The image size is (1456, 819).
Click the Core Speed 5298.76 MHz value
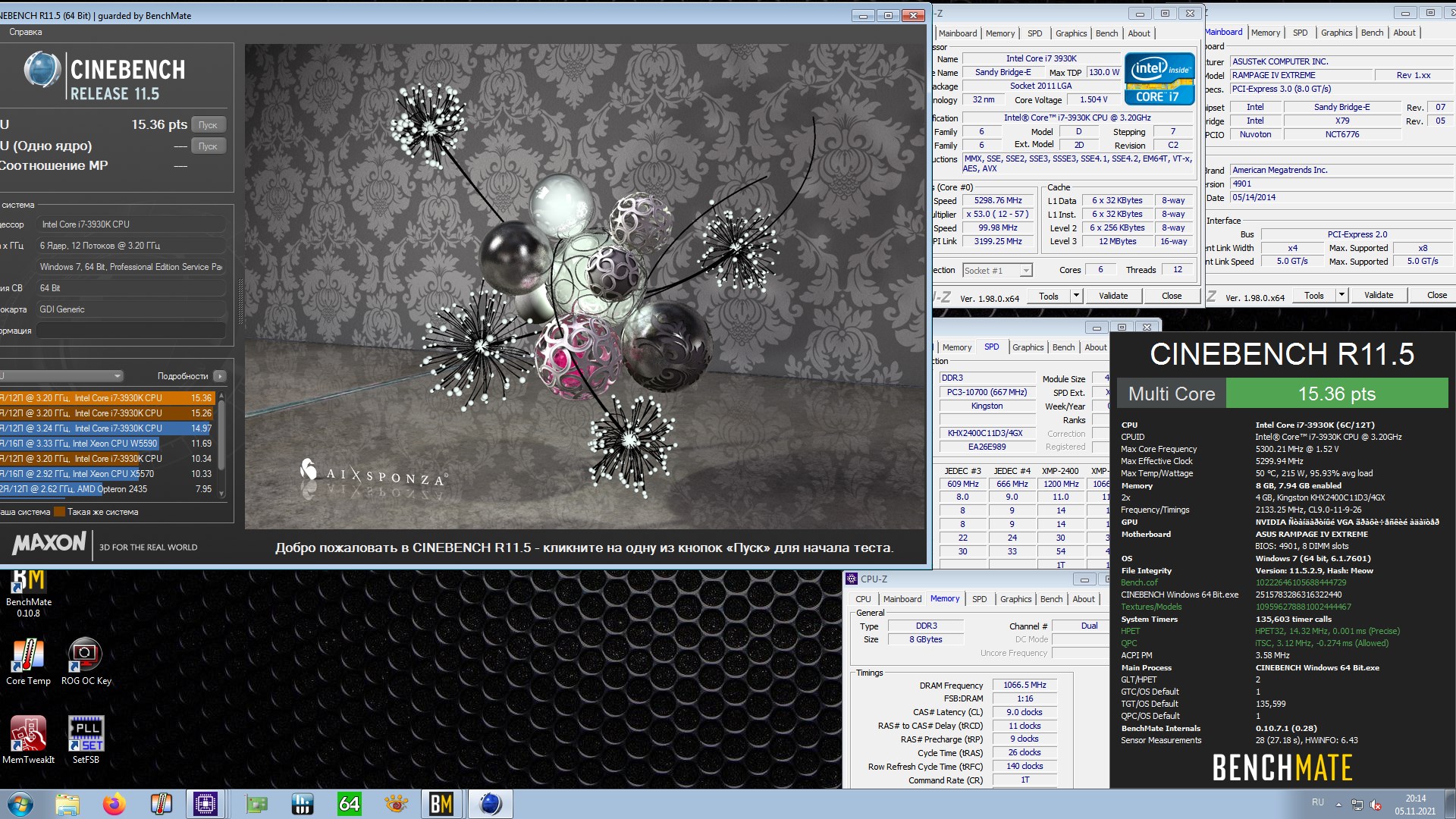click(998, 201)
